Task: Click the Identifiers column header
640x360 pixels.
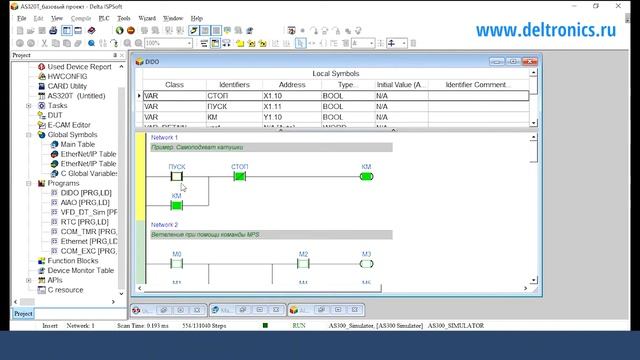Action: tap(234, 85)
